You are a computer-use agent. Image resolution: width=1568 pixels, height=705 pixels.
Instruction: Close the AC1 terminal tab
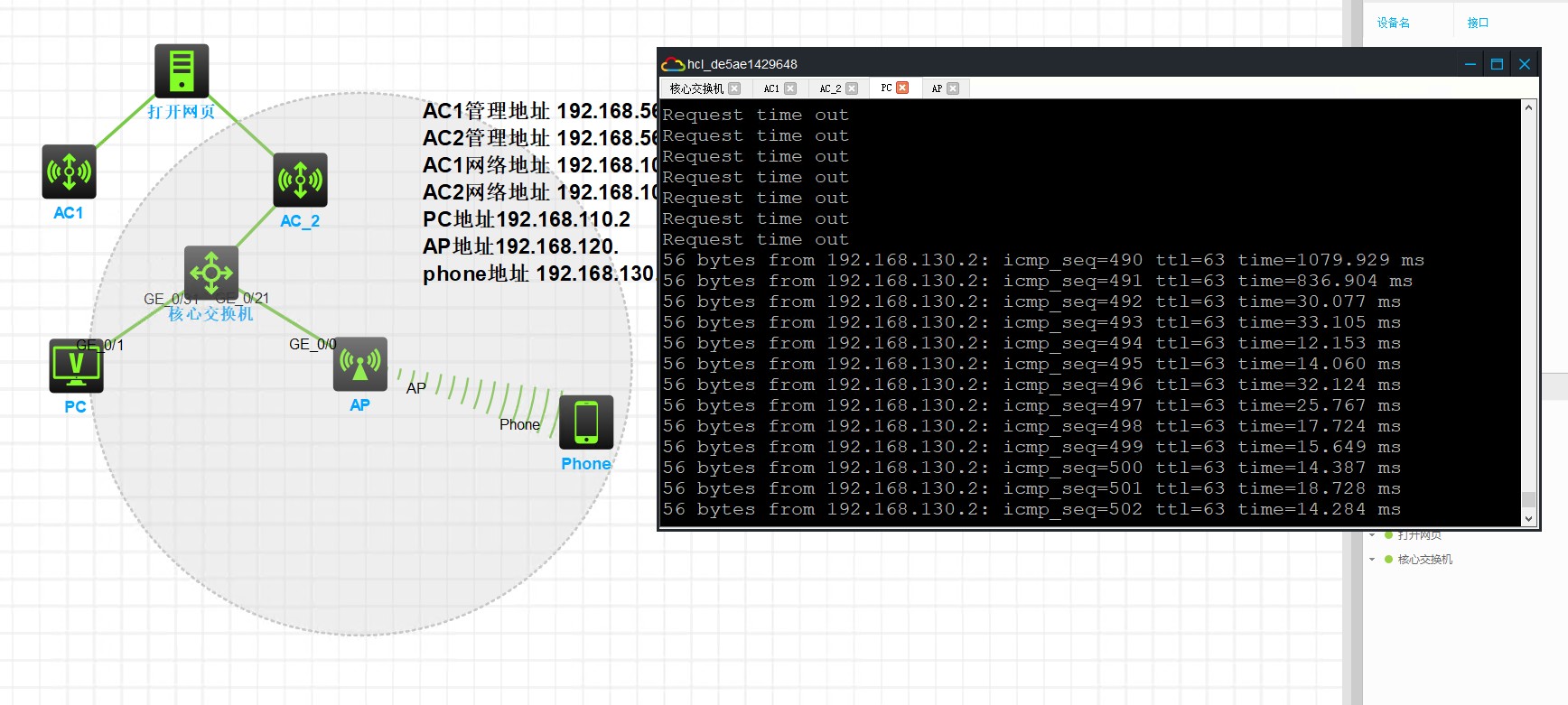[790, 88]
